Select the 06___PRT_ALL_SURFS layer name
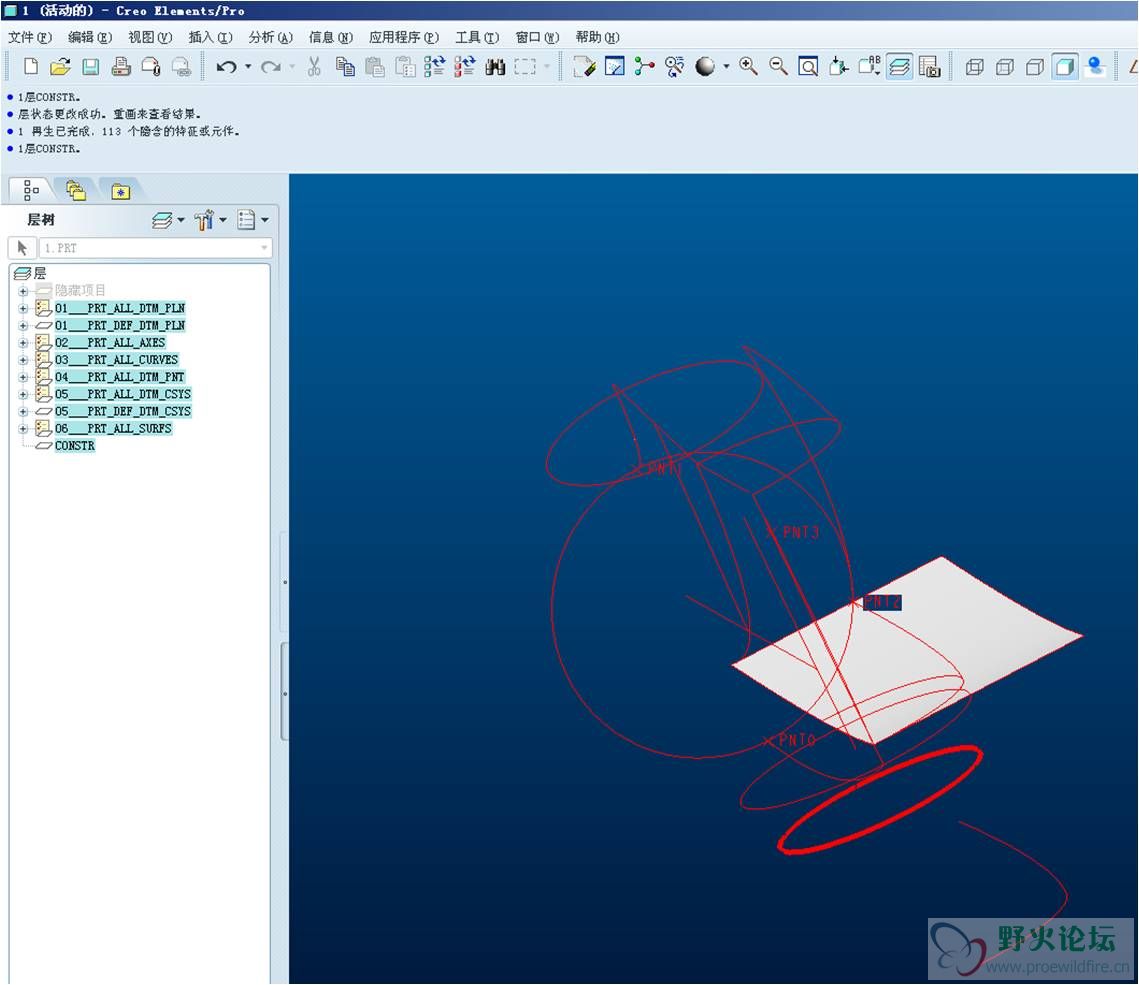The height and width of the screenshot is (985, 1139). click(x=113, y=429)
